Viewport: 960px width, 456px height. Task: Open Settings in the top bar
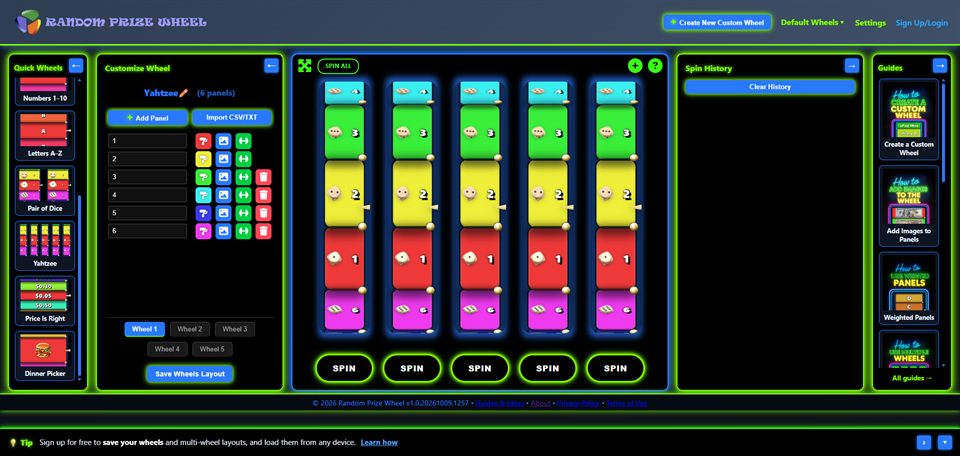[x=870, y=23]
